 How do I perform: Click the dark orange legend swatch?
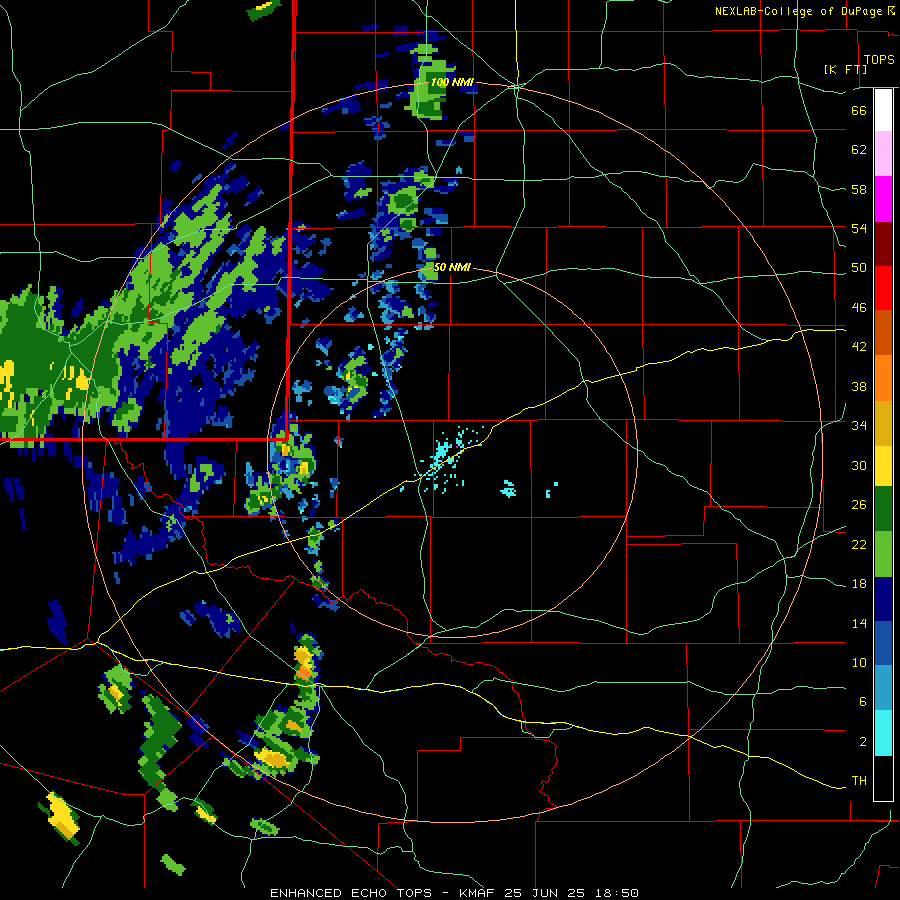pyautogui.click(x=883, y=333)
